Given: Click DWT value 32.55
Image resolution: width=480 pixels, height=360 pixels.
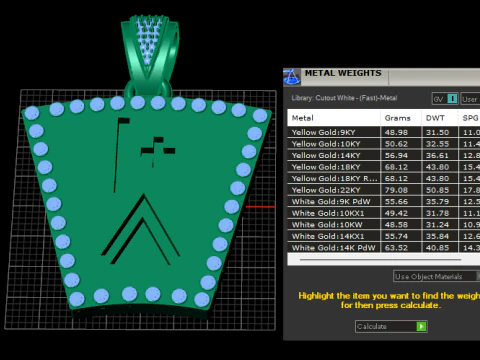Looking at the screenshot, I should [437, 144].
